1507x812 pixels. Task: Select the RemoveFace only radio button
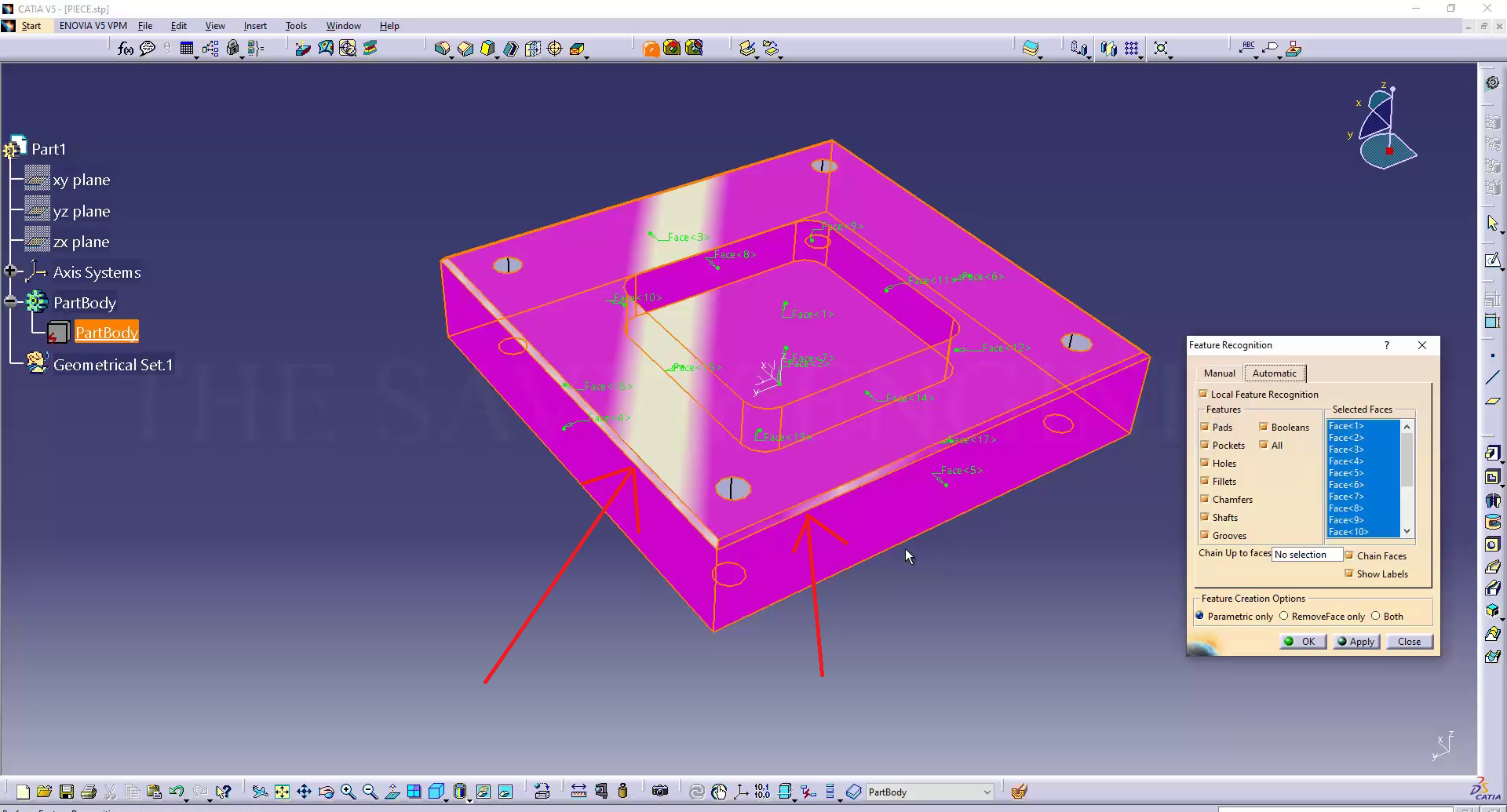tap(1284, 616)
